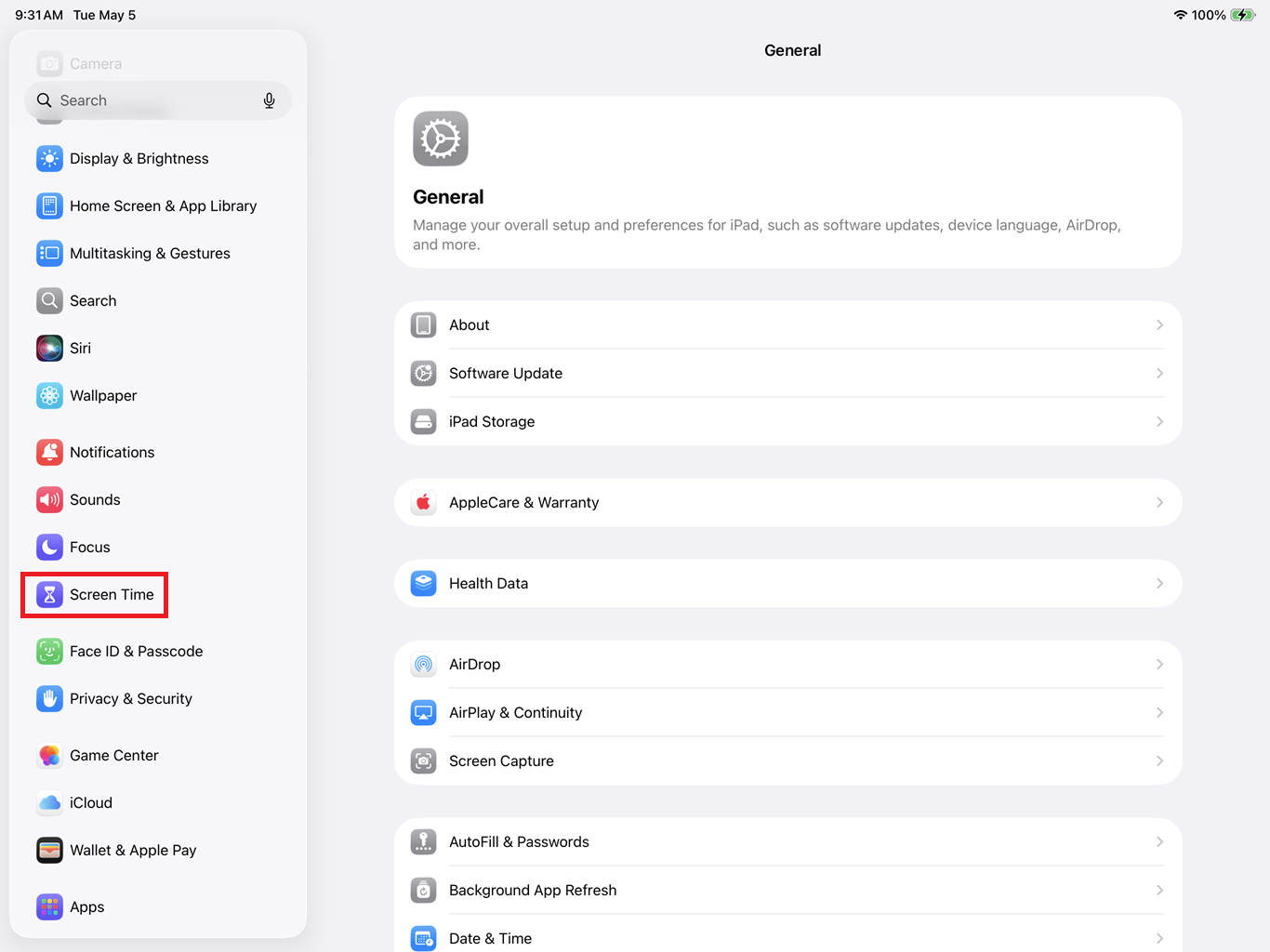
Task: Tap the iCloud cloud icon
Action: click(49, 803)
